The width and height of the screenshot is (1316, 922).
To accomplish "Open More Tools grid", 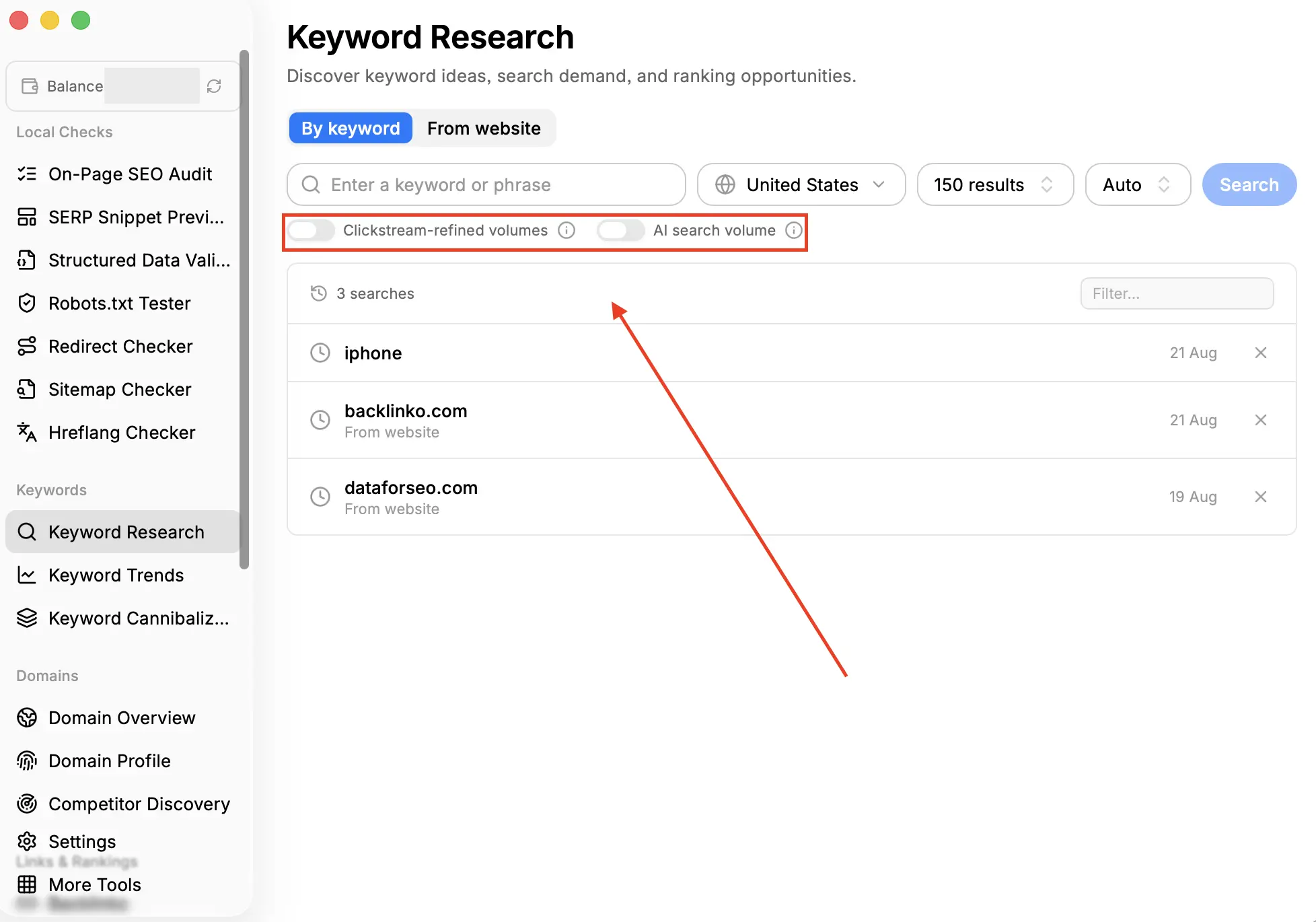I will [122, 885].
